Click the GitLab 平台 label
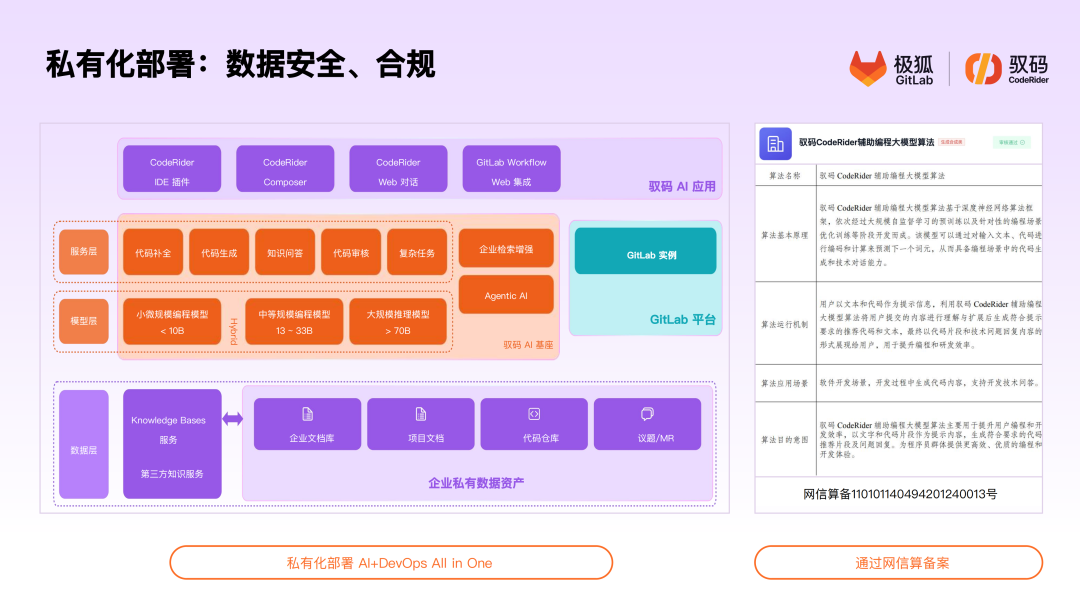1080x608 pixels. coord(683,319)
